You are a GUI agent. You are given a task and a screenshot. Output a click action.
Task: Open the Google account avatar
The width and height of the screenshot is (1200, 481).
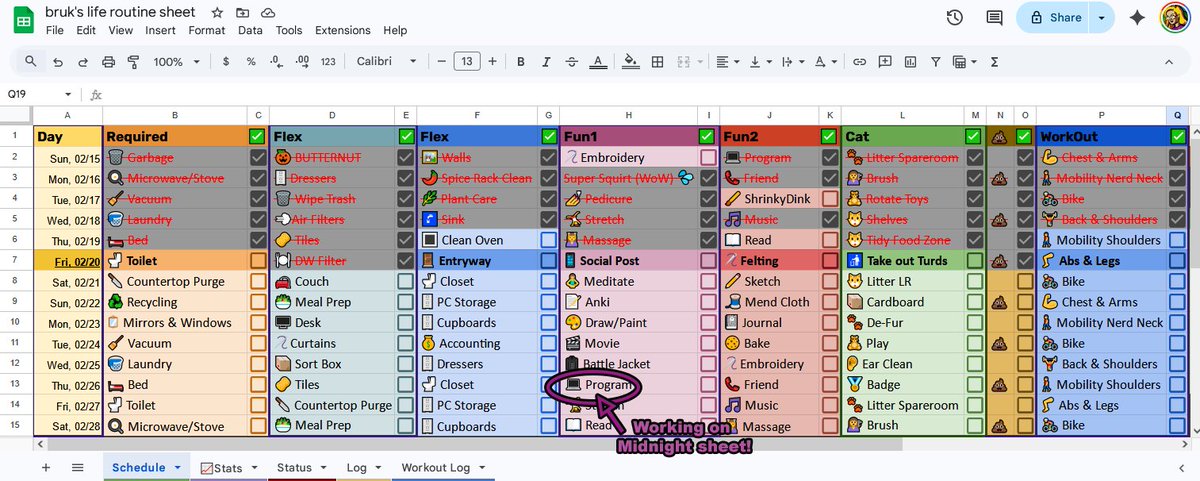[1174, 17]
